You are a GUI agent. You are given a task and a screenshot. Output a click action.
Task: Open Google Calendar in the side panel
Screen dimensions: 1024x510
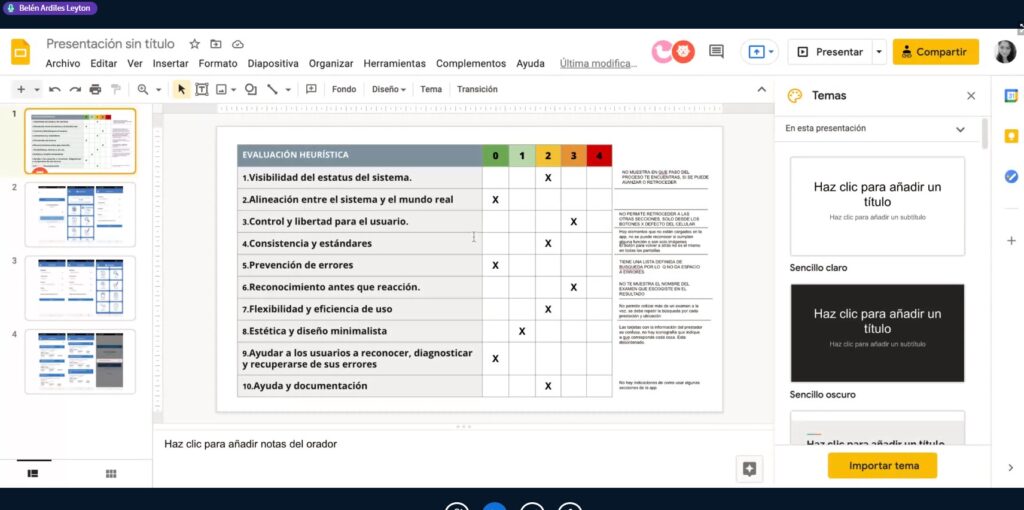tap(1011, 96)
